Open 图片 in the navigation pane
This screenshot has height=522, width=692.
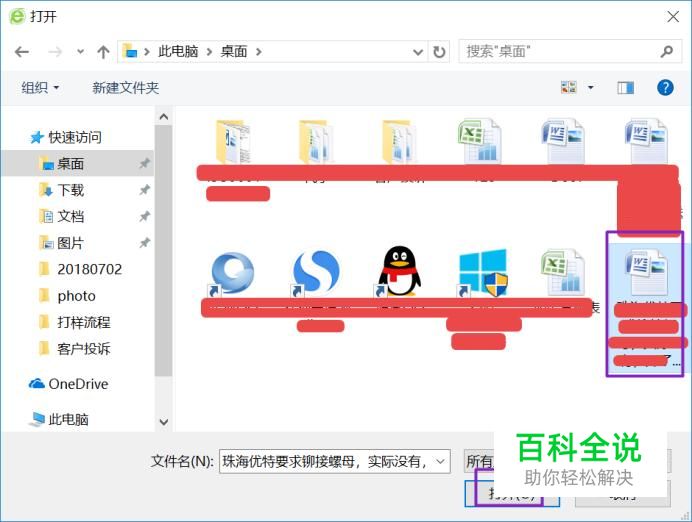(x=62, y=243)
